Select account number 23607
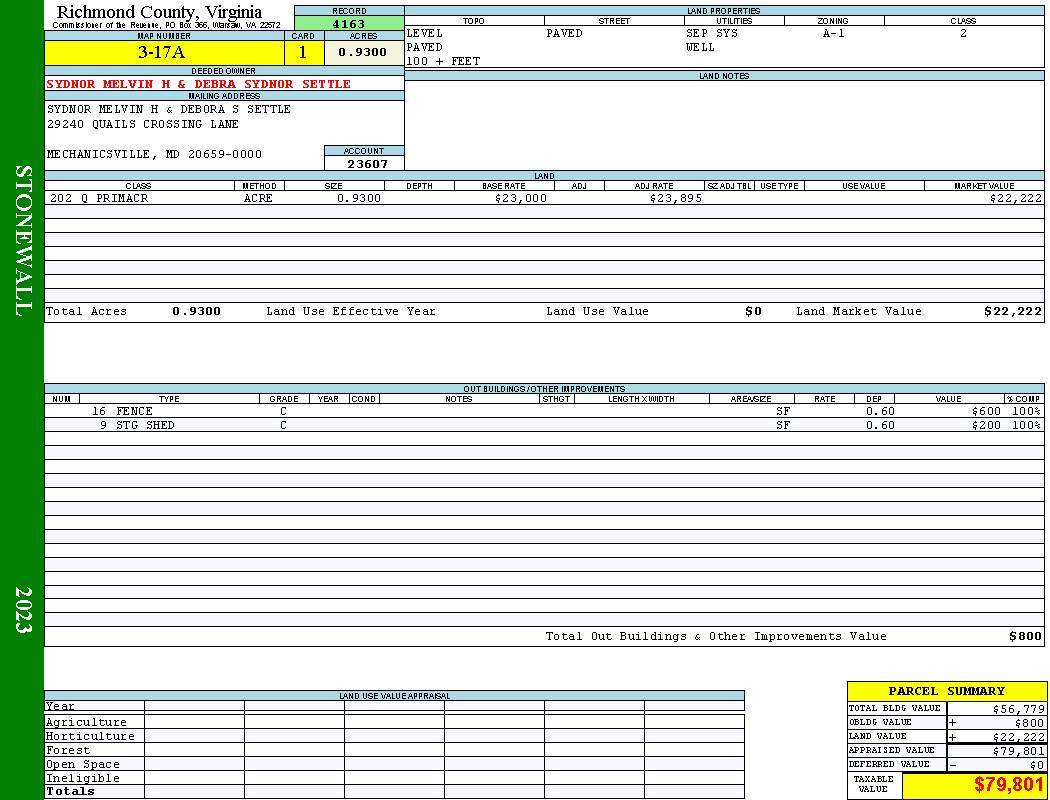The width and height of the screenshot is (1050, 800). (x=367, y=163)
